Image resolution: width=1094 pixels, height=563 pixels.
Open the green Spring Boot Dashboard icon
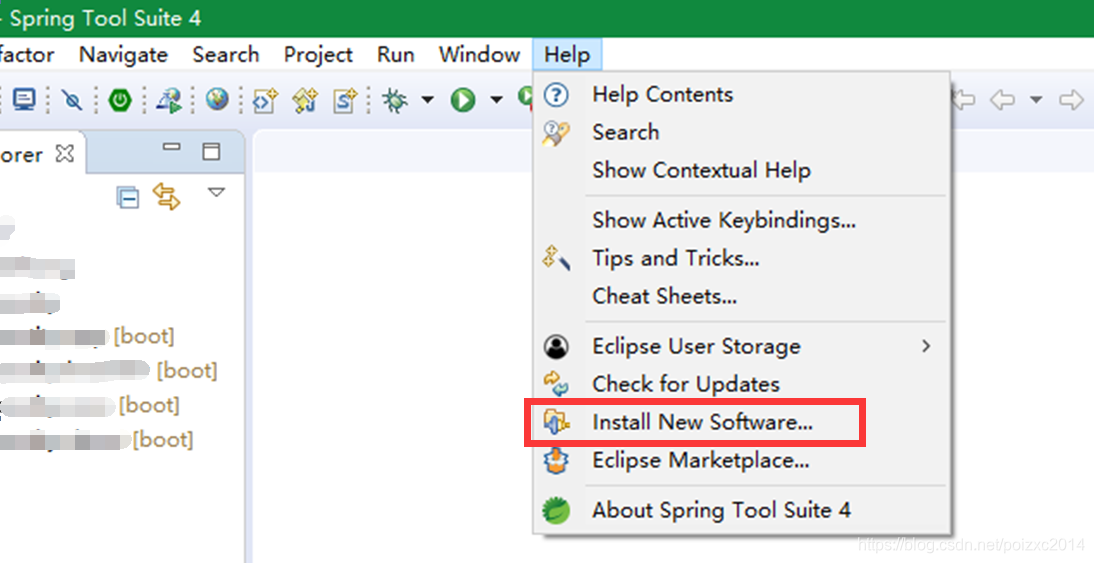(x=120, y=100)
